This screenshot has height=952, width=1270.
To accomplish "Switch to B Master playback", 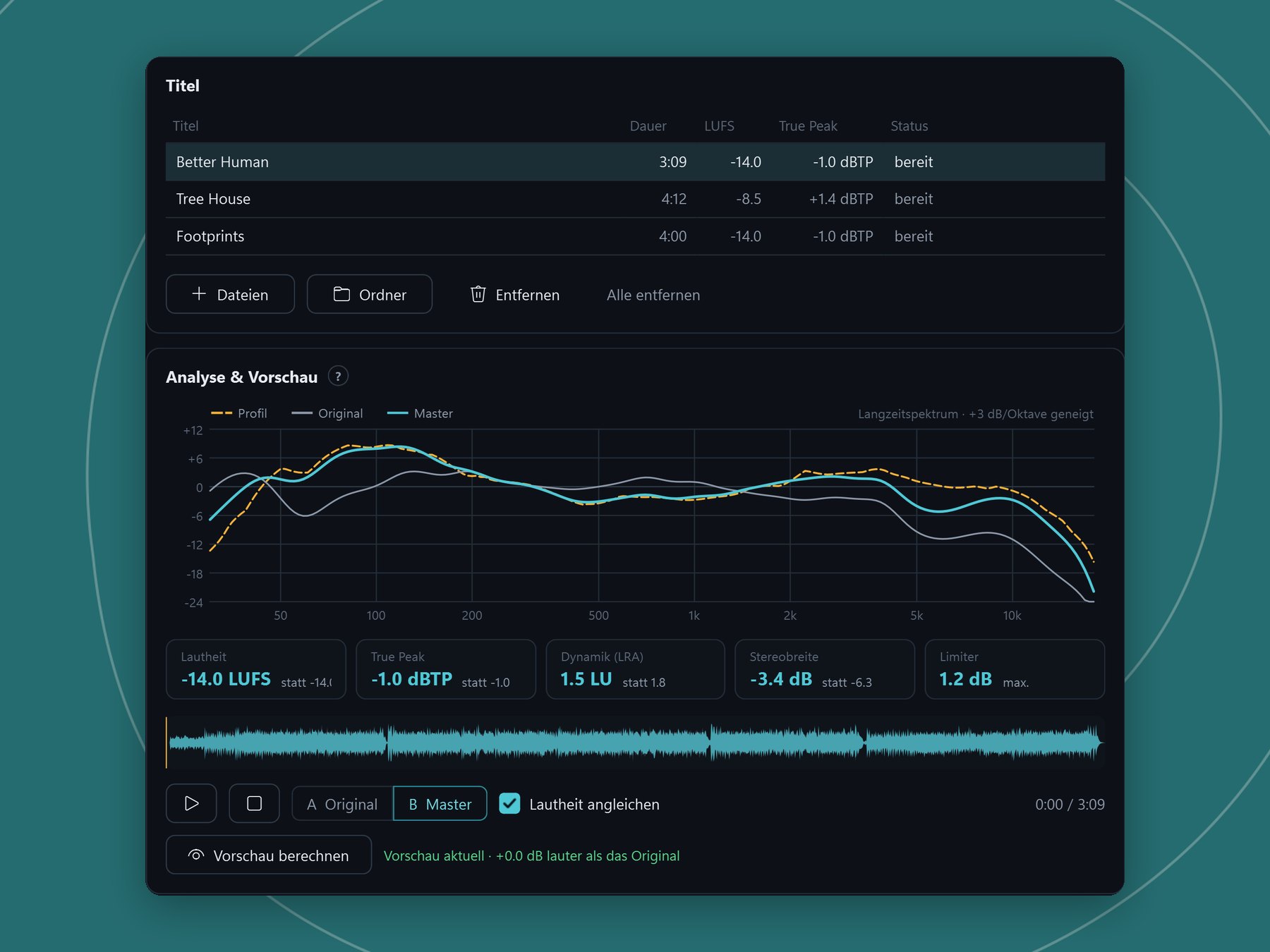I will [440, 804].
